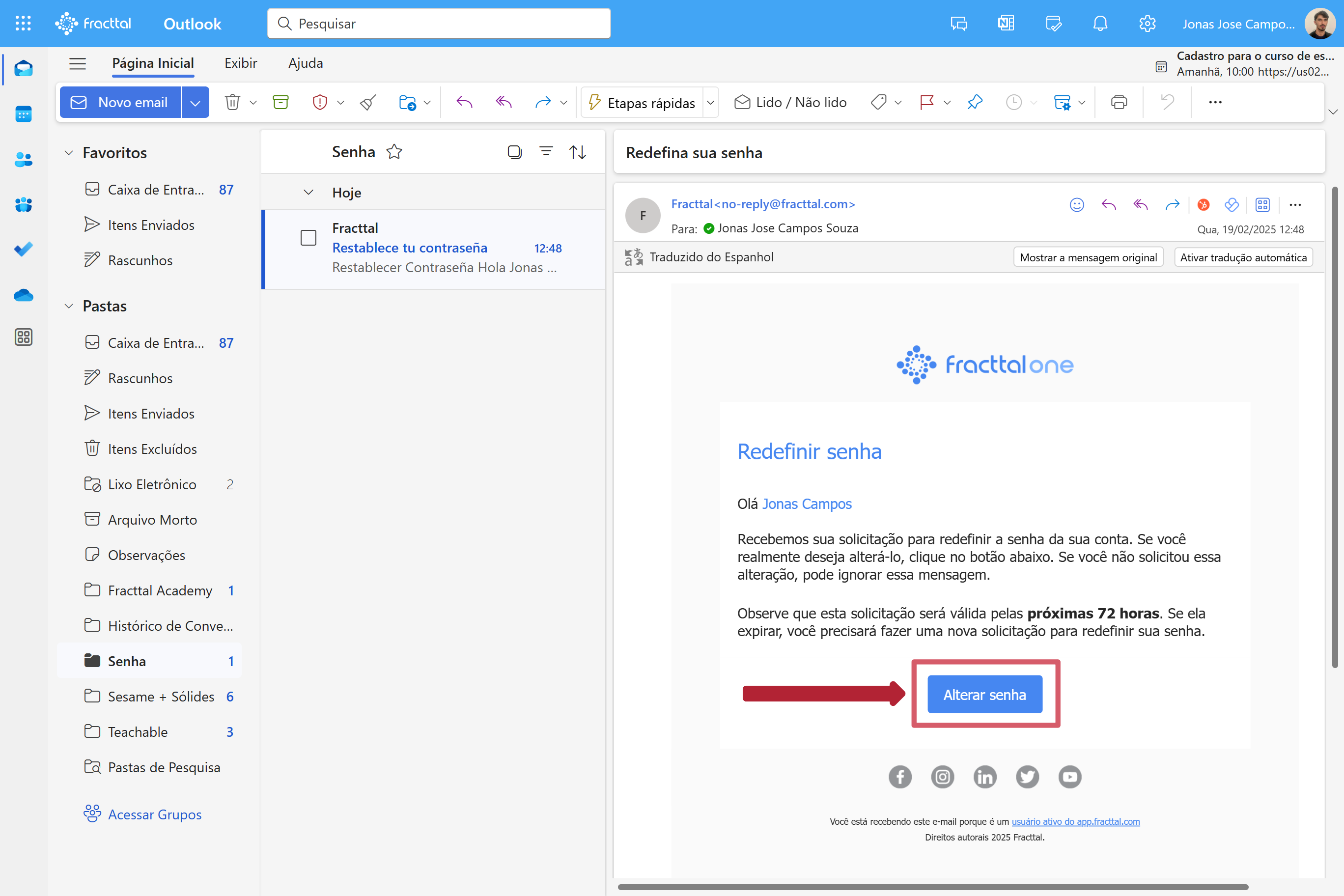
Task: Open the Ajuda tab
Action: point(306,63)
